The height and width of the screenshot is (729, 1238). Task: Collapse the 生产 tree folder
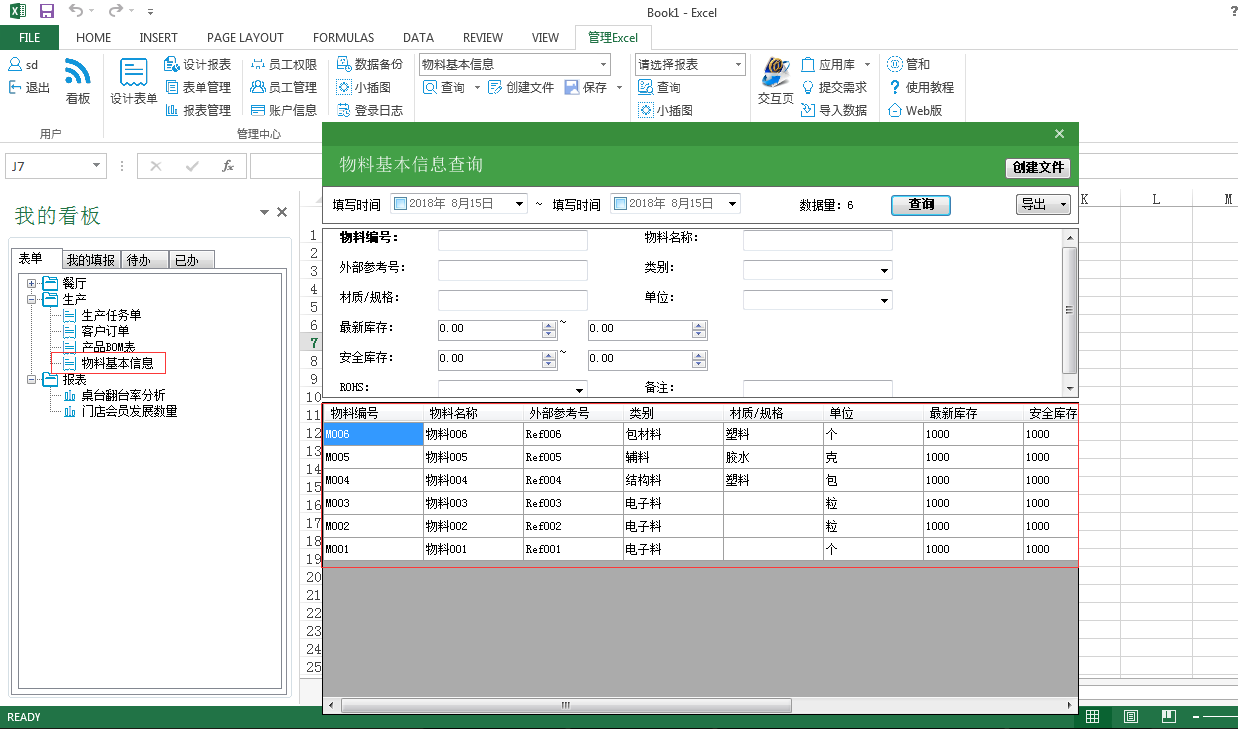click(x=32, y=299)
